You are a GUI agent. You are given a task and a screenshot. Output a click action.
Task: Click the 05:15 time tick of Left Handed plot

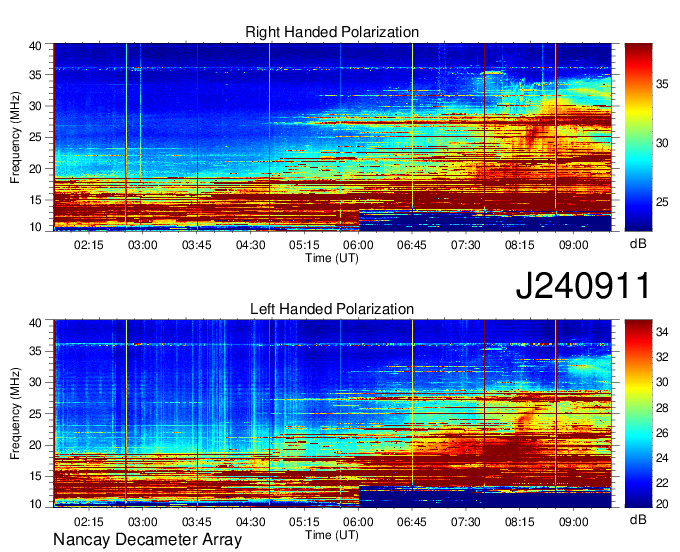pos(304,521)
